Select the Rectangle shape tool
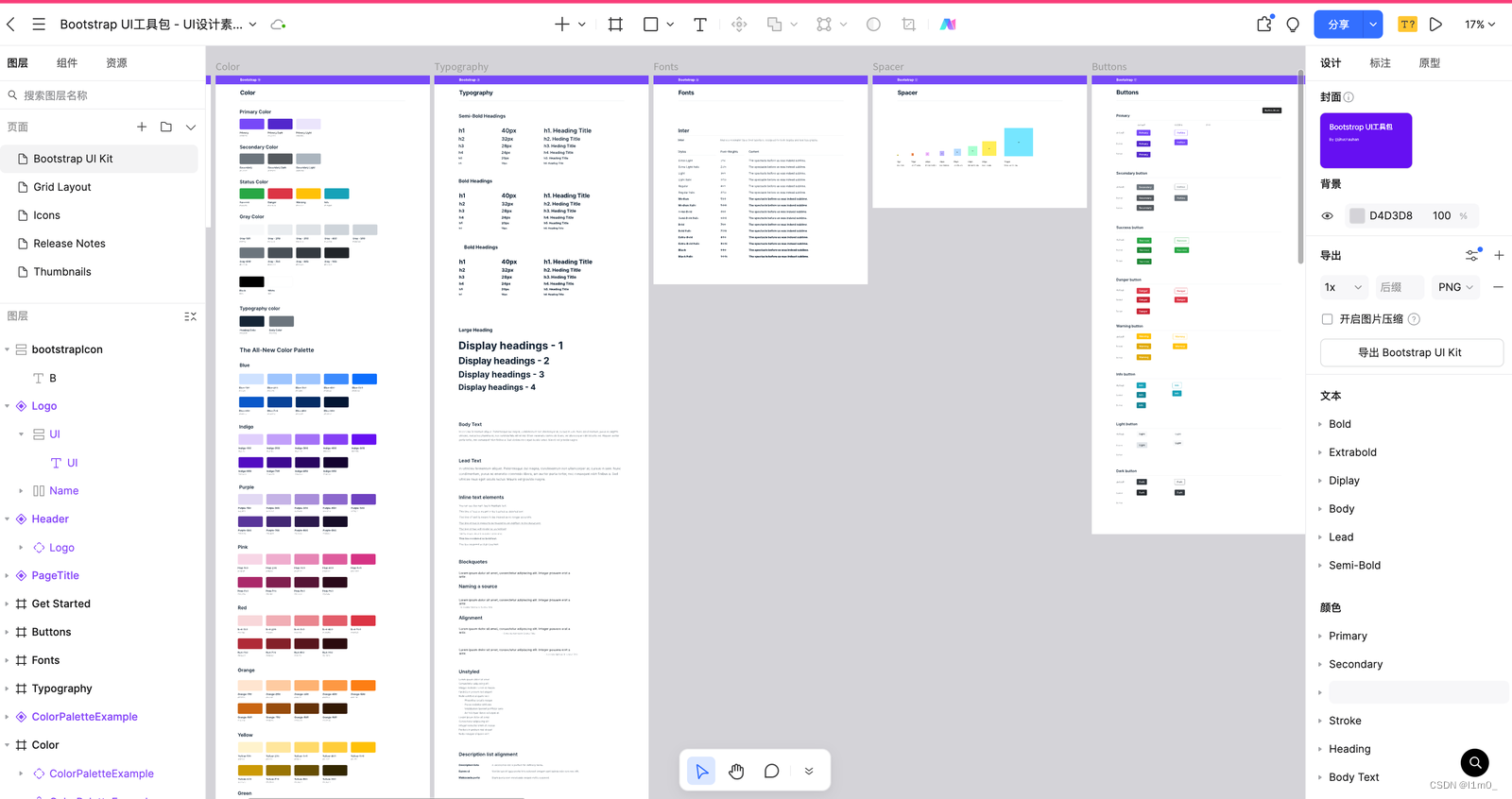 tap(651, 25)
